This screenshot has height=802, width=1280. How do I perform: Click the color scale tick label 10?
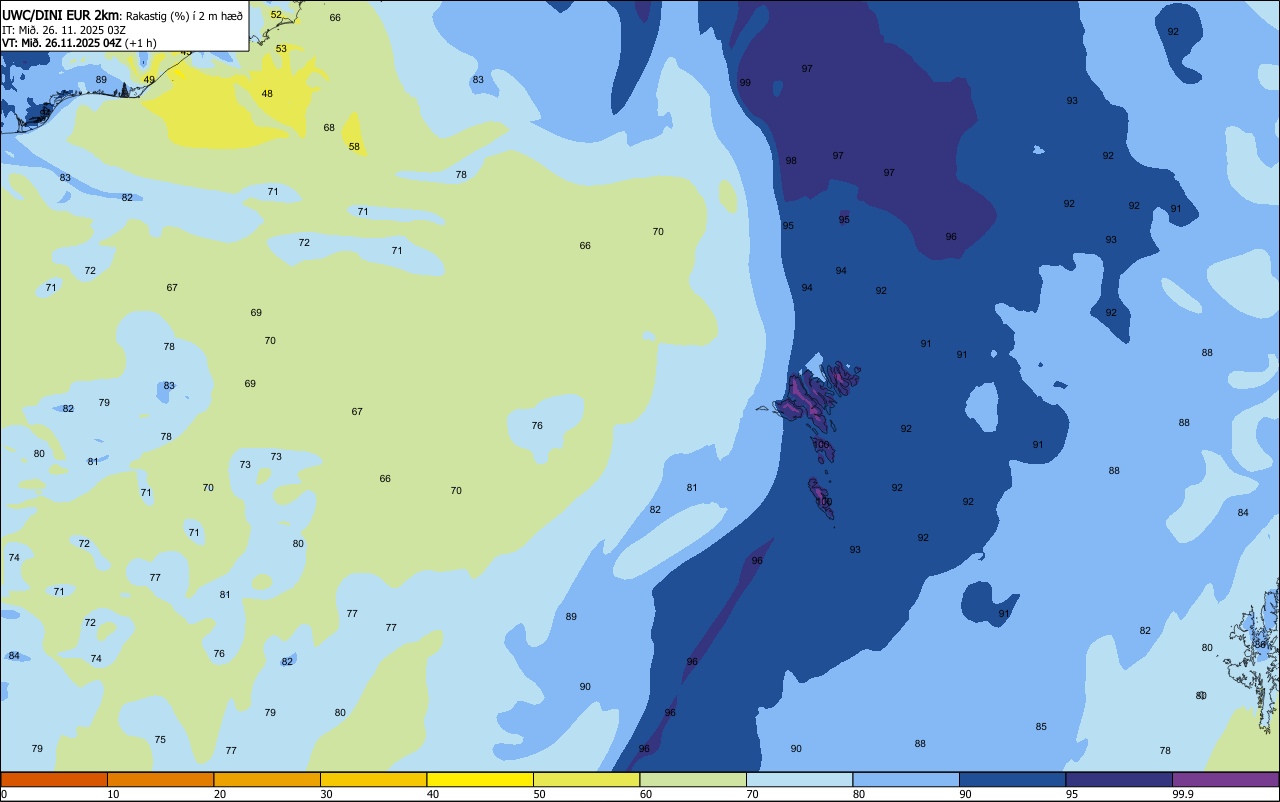(113, 794)
